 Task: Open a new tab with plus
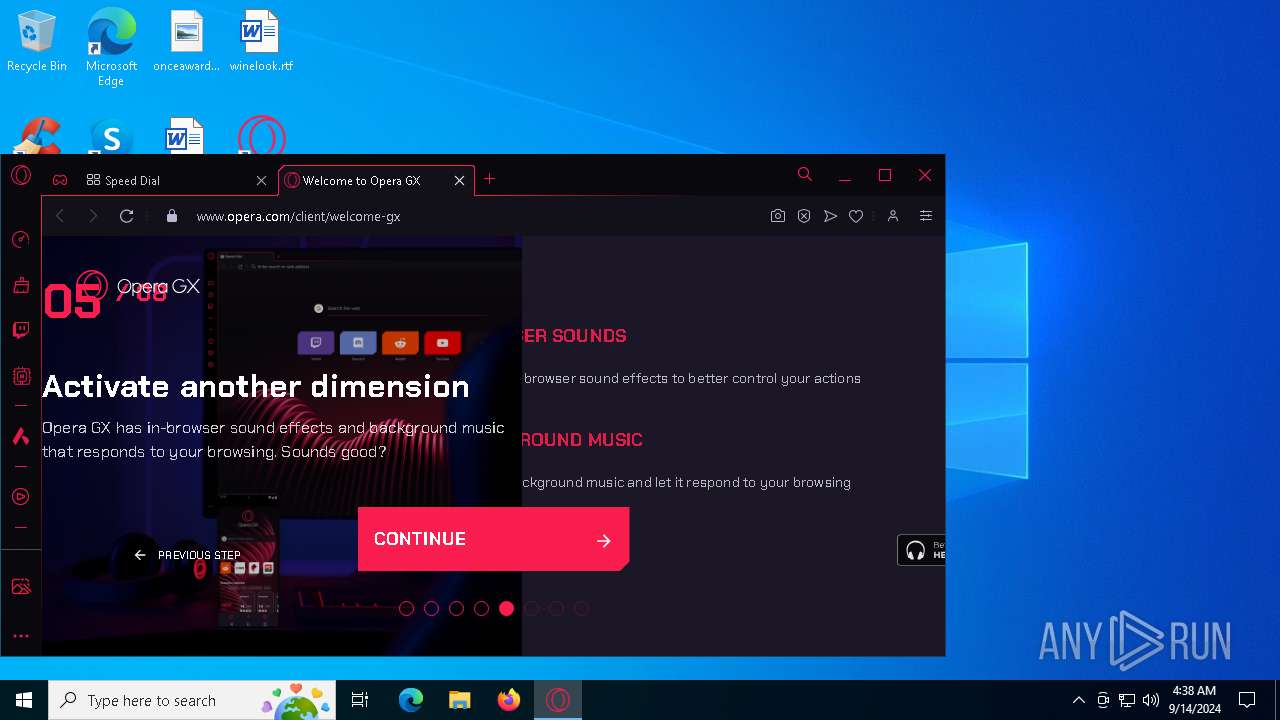[489, 179]
